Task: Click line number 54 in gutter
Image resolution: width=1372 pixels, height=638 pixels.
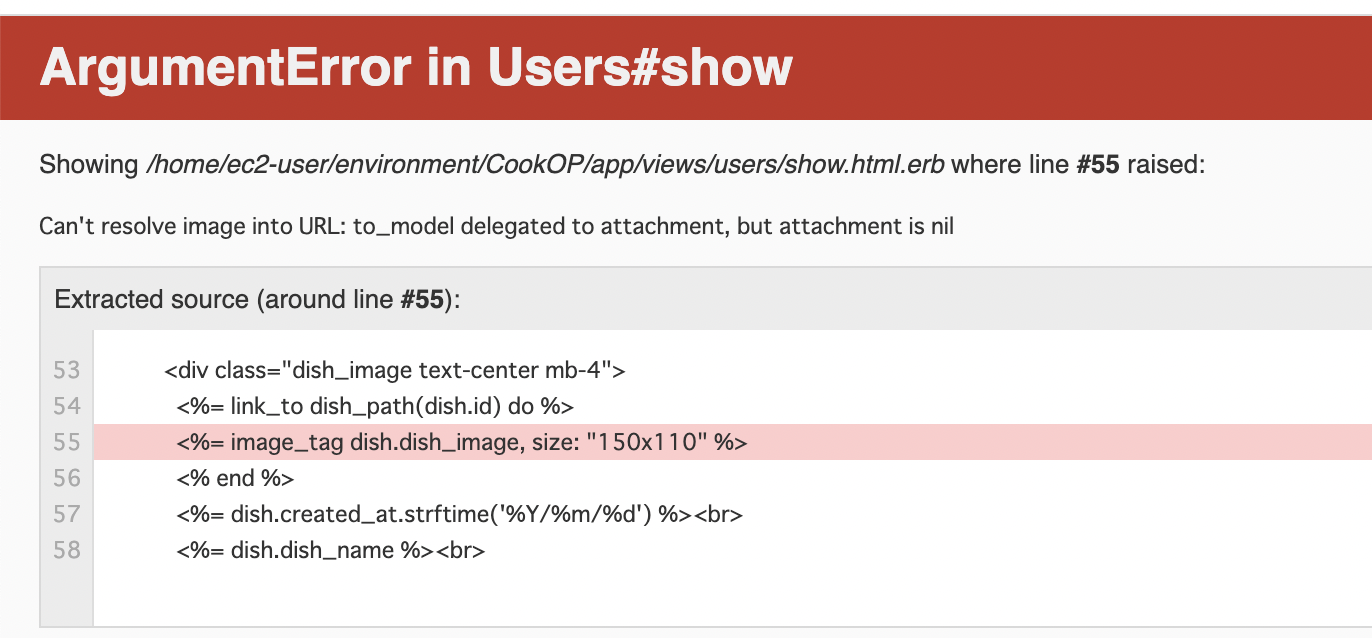Action: [66, 406]
